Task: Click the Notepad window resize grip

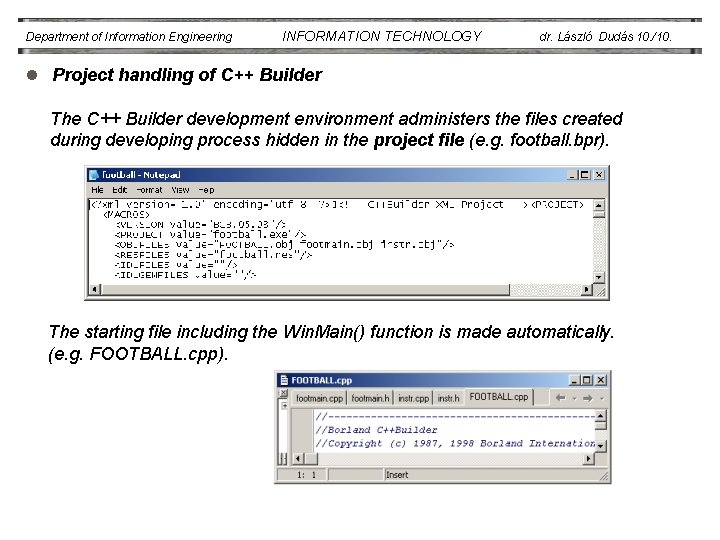Action: click(x=600, y=290)
